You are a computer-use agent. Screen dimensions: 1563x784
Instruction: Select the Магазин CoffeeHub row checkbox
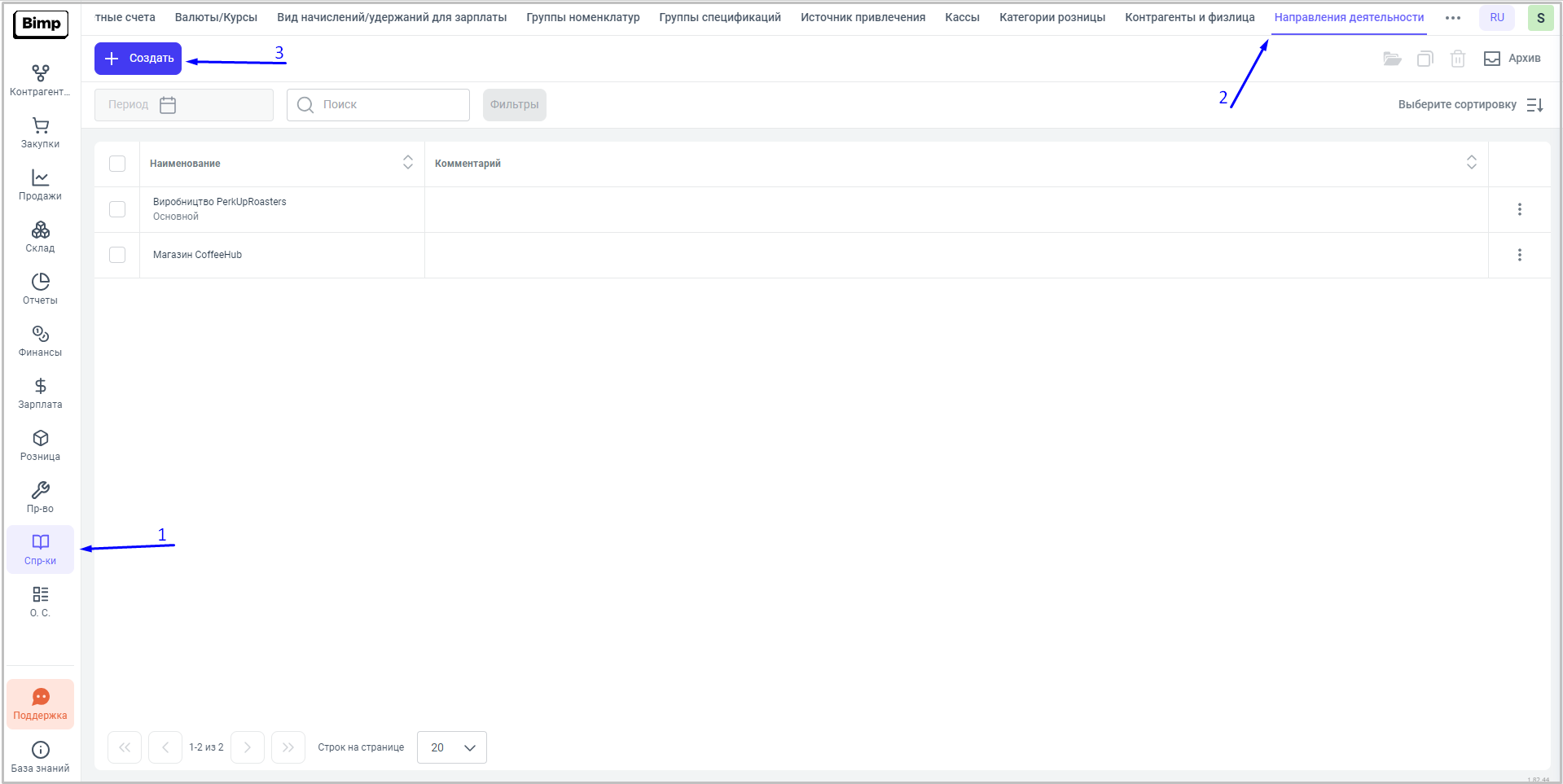(x=117, y=255)
